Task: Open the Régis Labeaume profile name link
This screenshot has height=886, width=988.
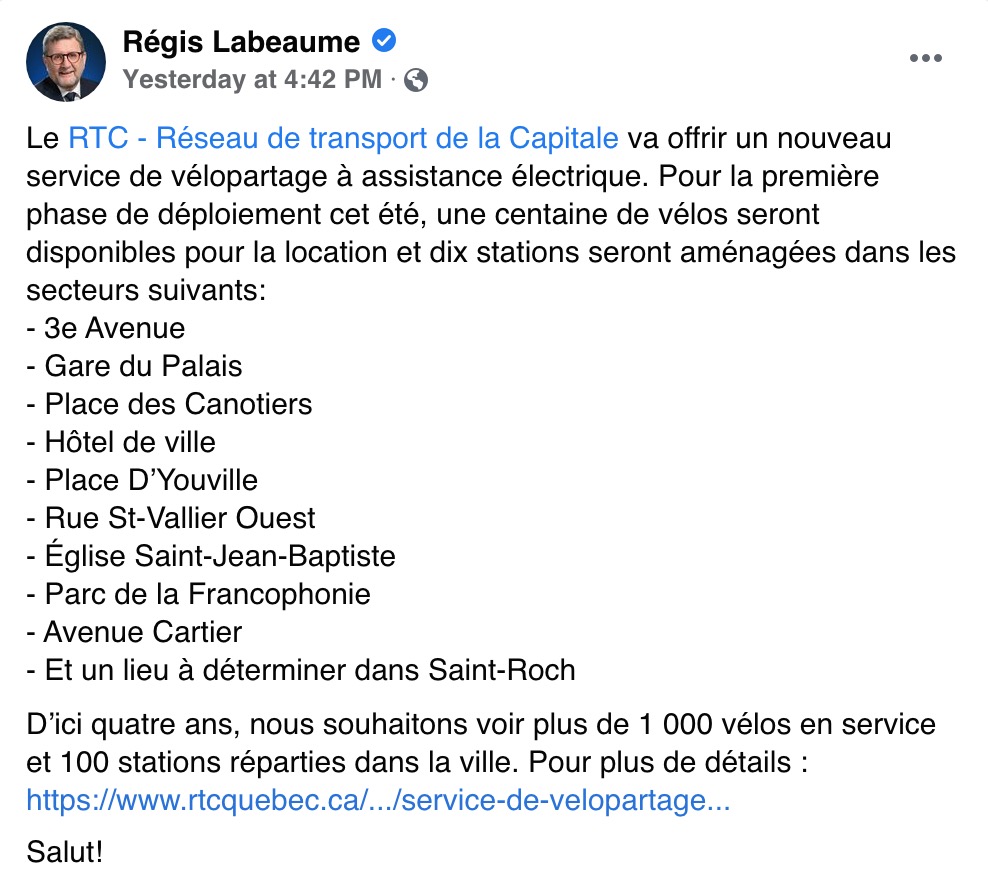Action: [x=241, y=42]
